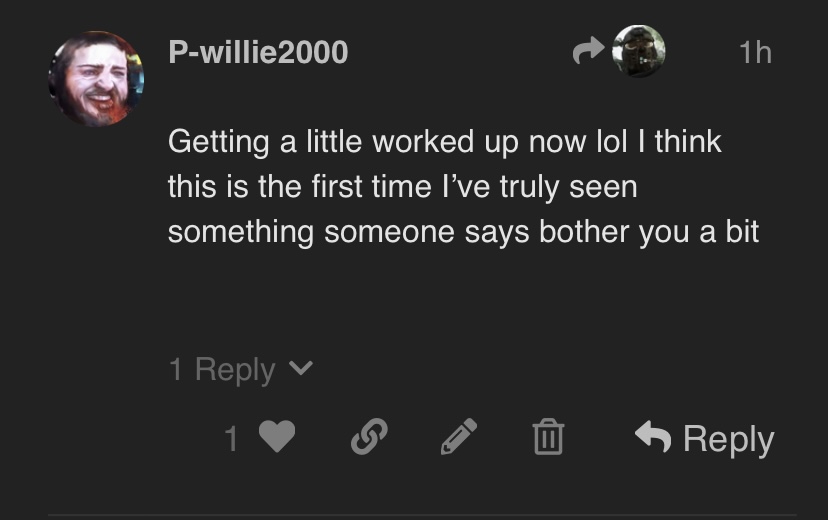This screenshot has width=828, height=520.
Task: Open the replied-to user's small avatar
Action: click(638, 51)
